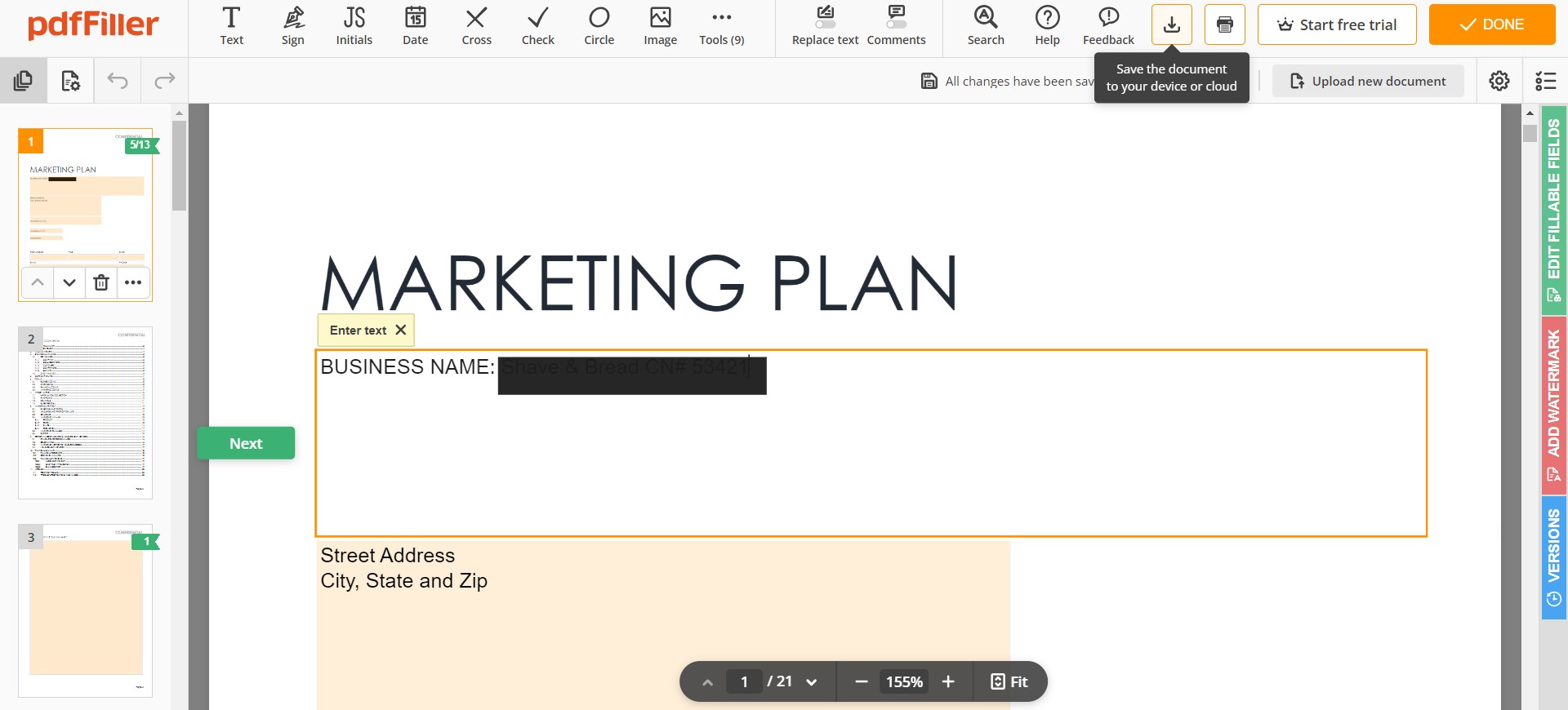This screenshot has height=710, width=1568.
Task: Delete page 1 with the trash icon
Action: [x=101, y=282]
